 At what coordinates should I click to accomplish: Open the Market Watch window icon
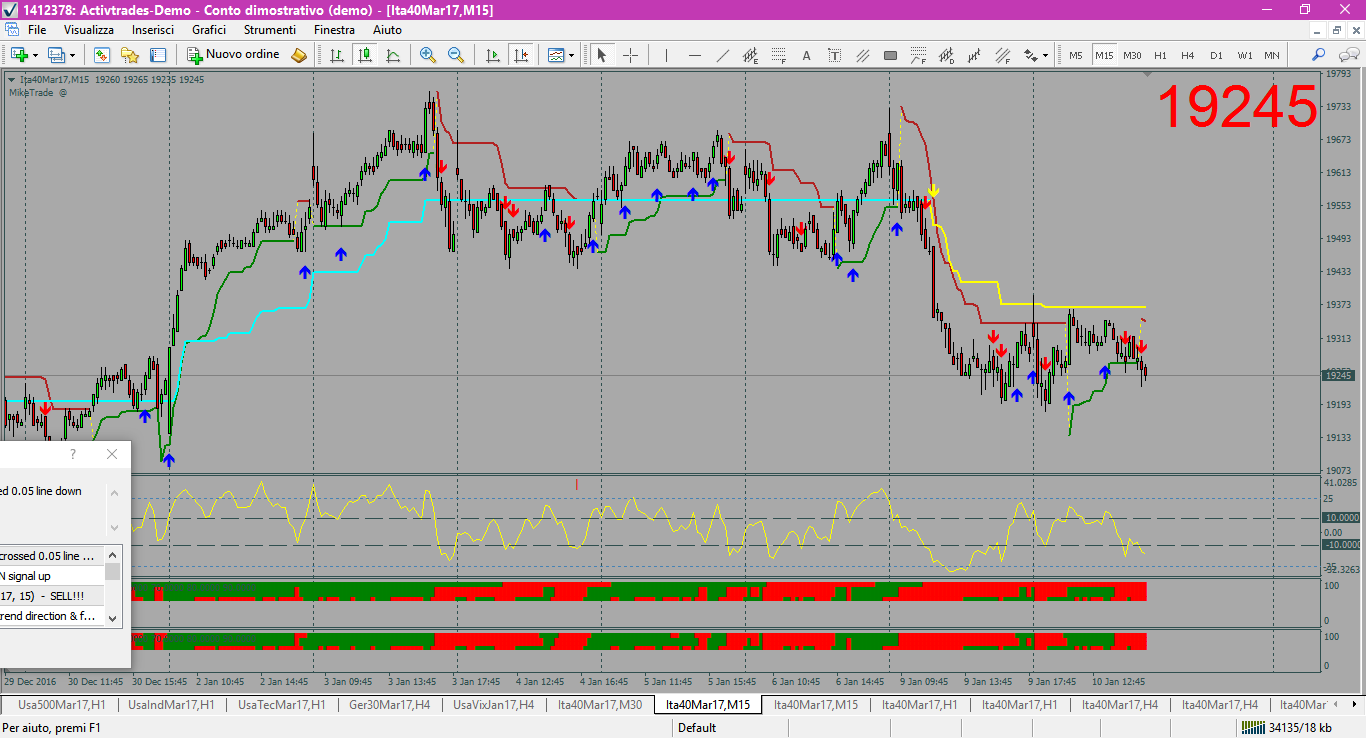[x=102, y=55]
